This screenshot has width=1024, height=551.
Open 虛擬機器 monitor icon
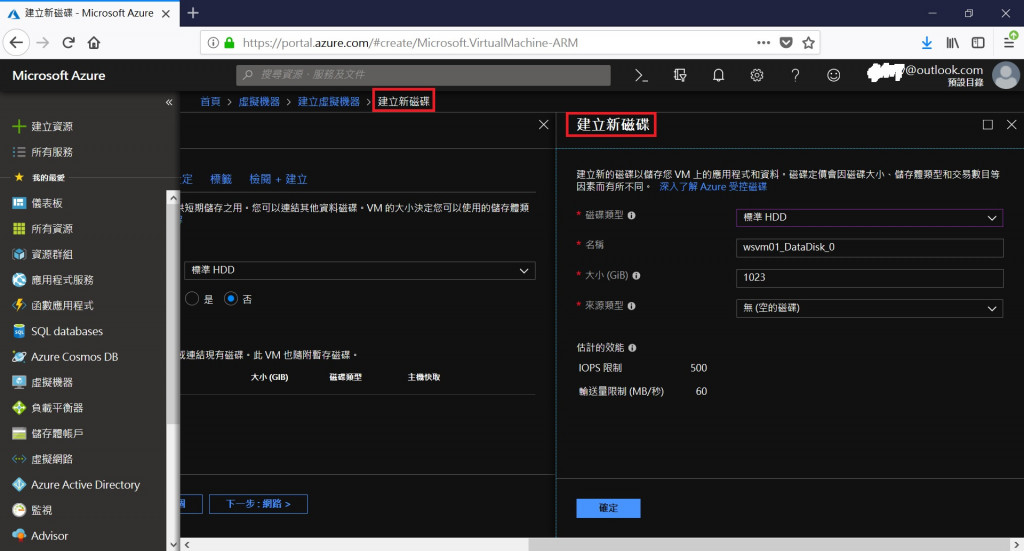click(19, 382)
